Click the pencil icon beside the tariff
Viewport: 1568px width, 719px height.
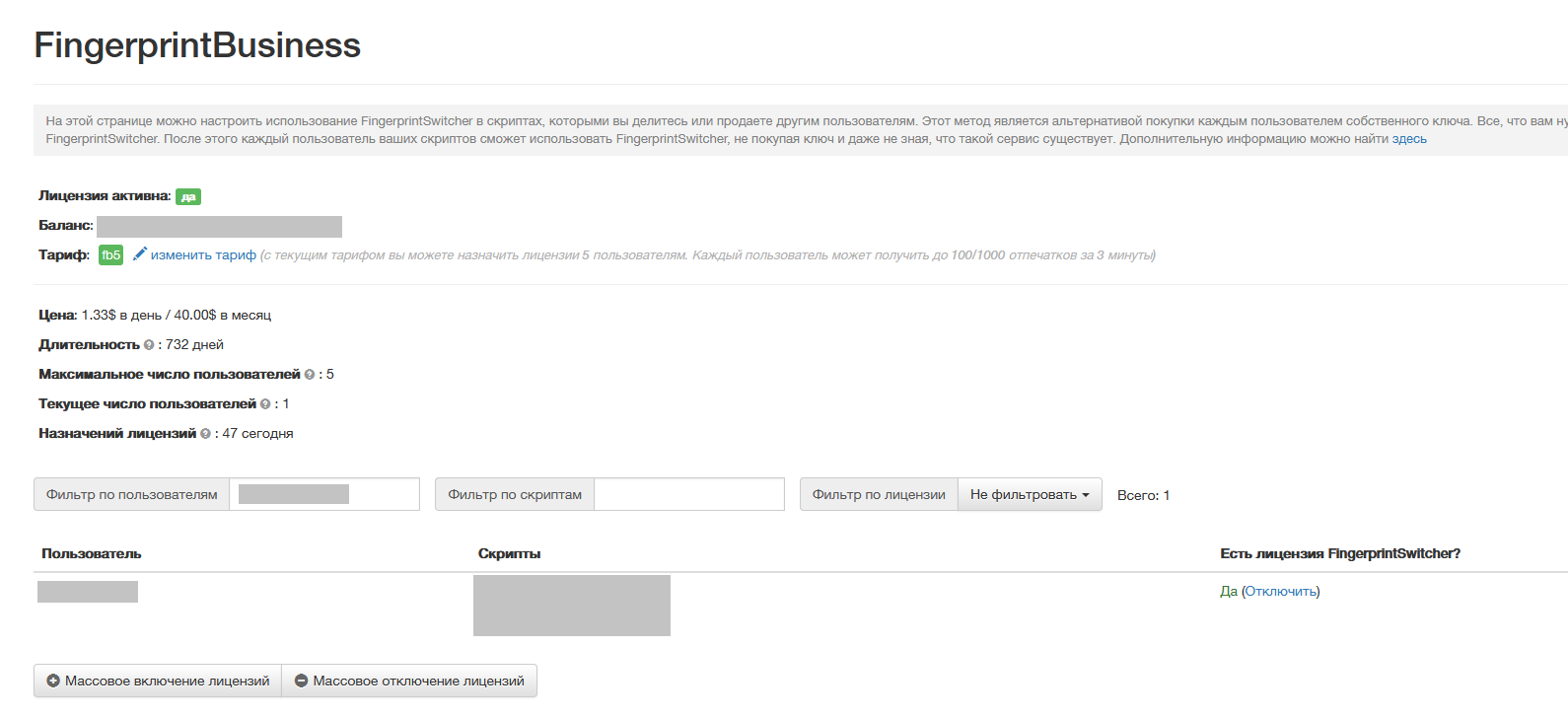[x=140, y=254]
